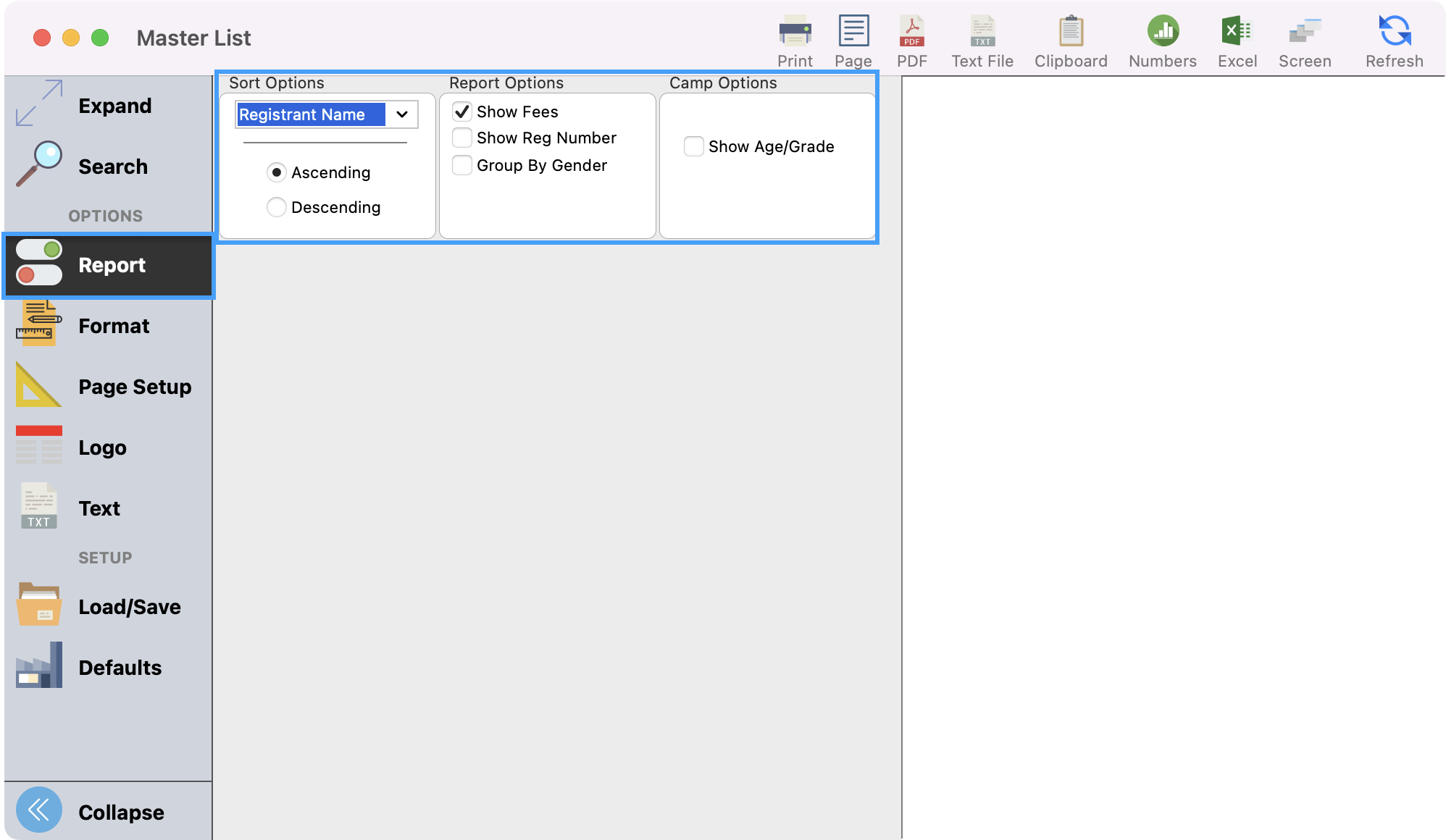This screenshot has width=1446, height=840.
Task: Enable Show Reg Number option
Action: (462, 138)
